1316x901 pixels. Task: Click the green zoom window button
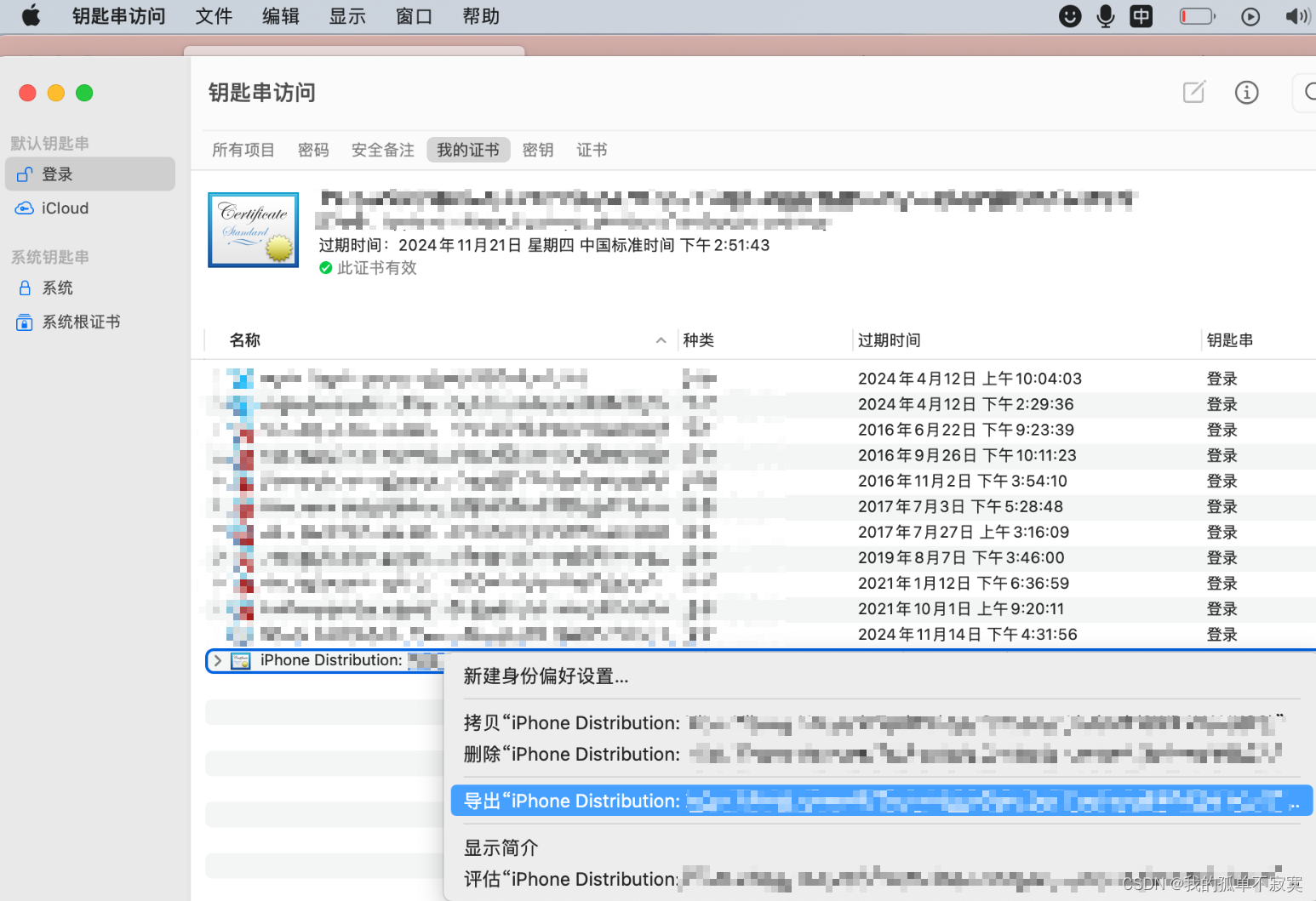click(84, 93)
